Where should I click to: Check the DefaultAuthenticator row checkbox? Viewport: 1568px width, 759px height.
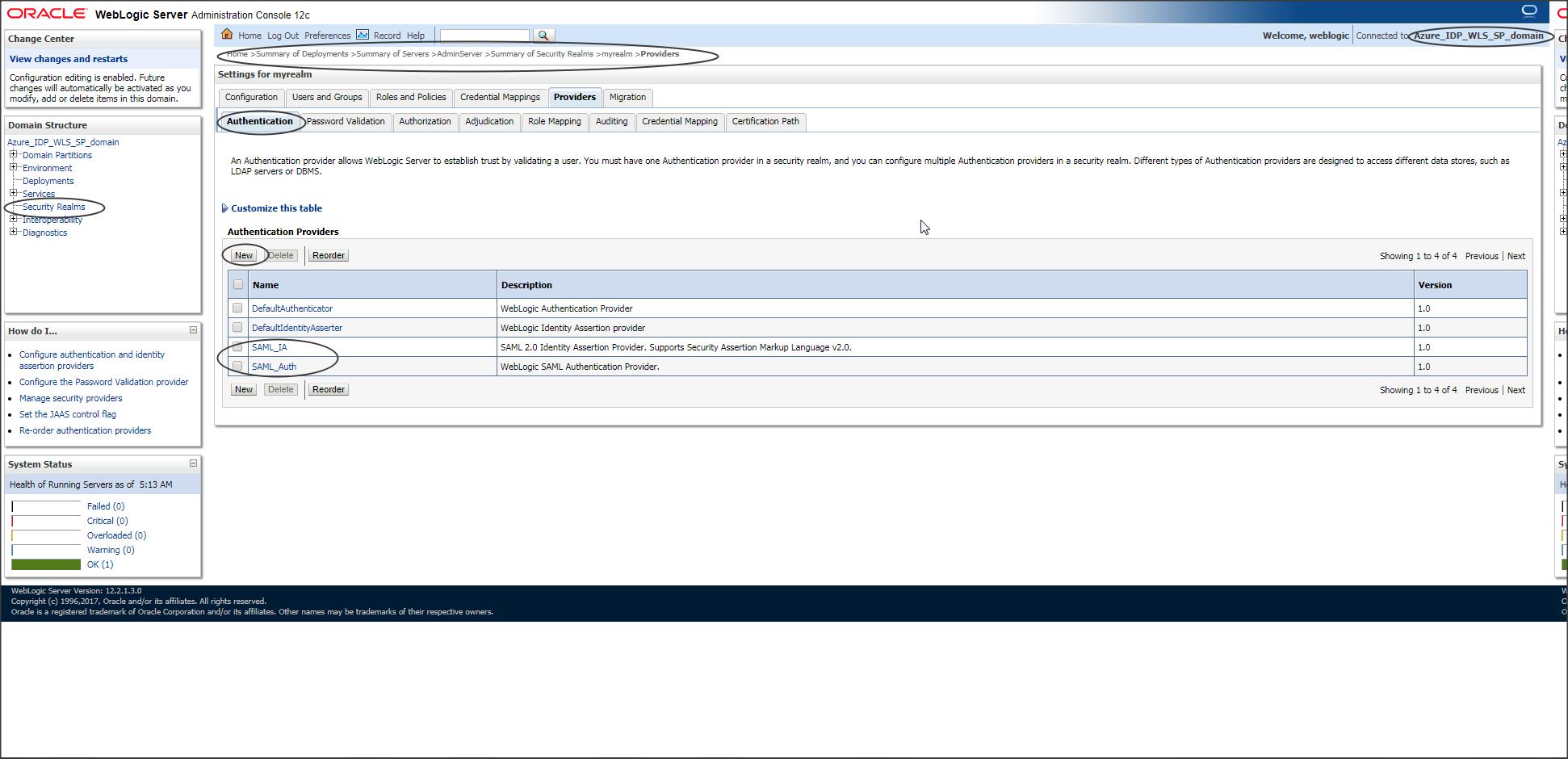(x=237, y=308)
